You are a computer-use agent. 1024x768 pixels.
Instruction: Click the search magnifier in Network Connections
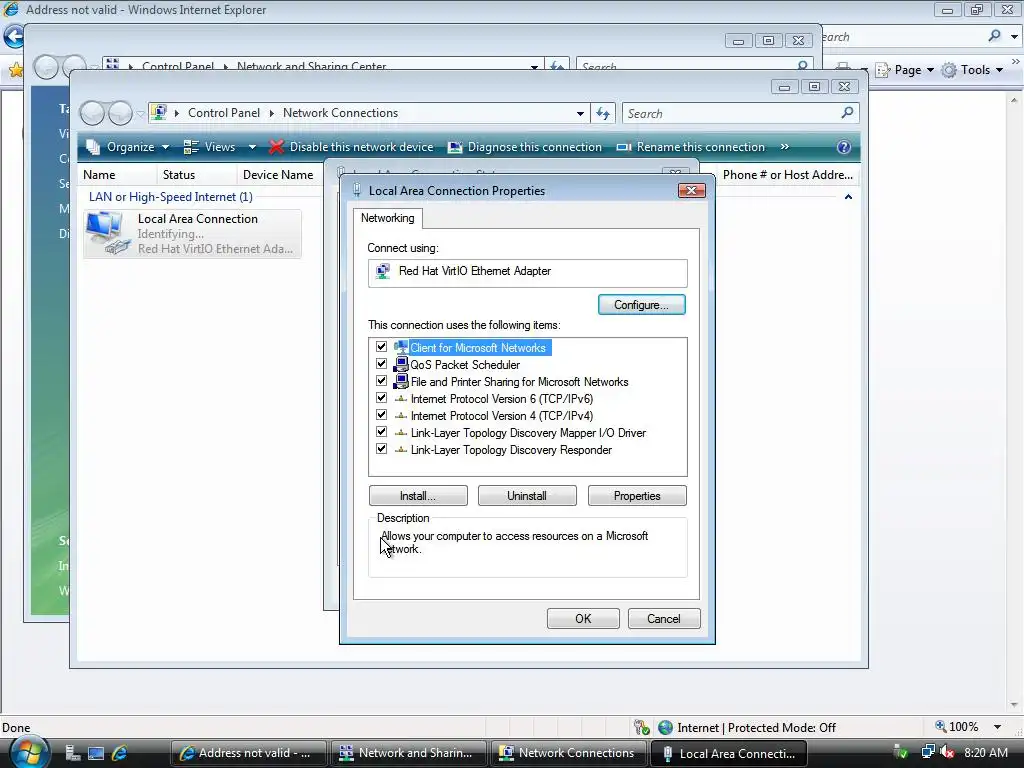(848, 113)
